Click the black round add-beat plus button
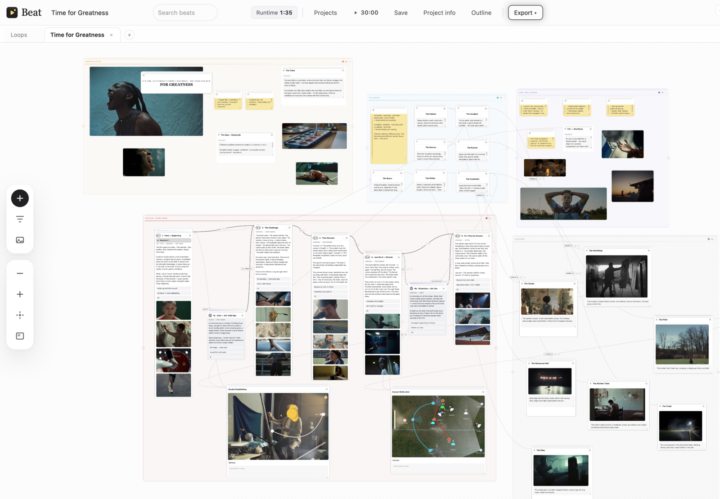The width and height of the screenshot is (720, 499). pos(20,198)
